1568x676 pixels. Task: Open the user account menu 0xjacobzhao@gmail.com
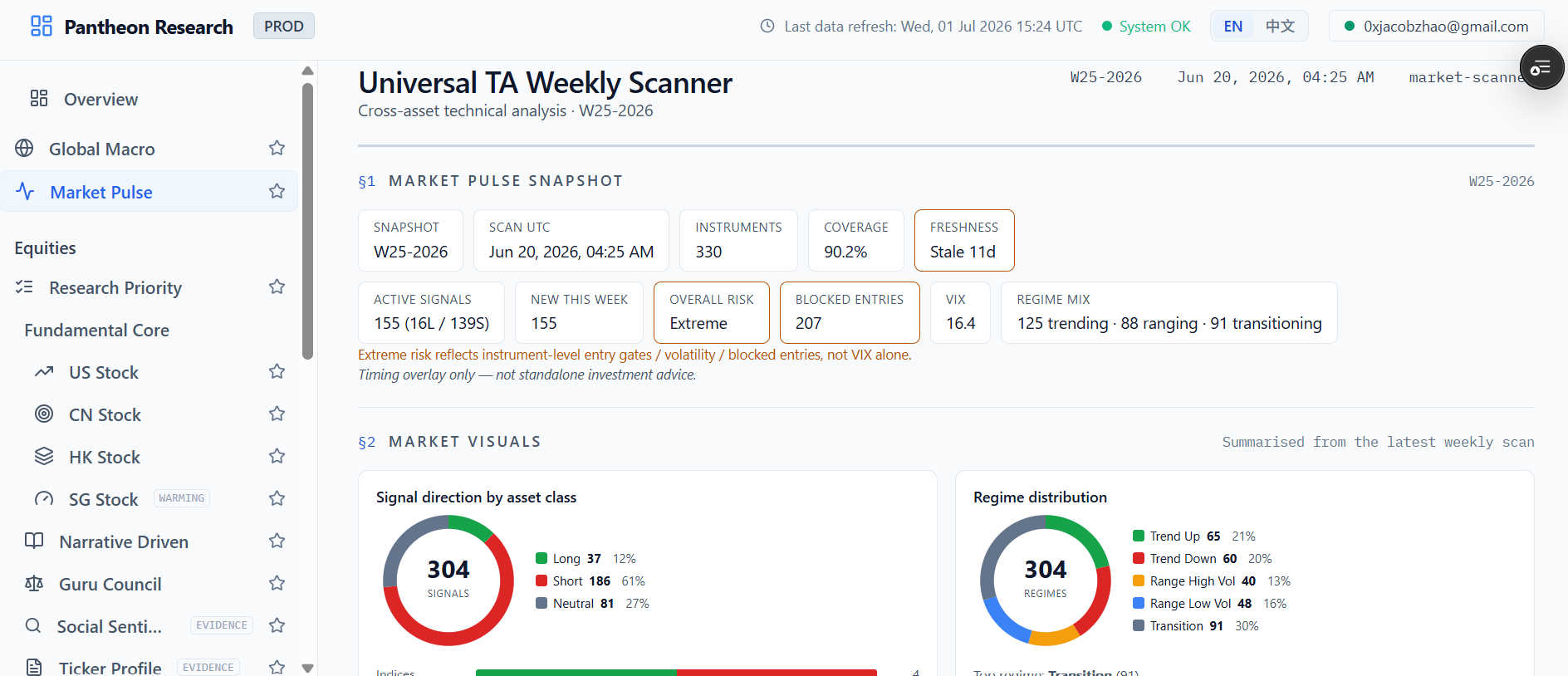click(1436, 26)
